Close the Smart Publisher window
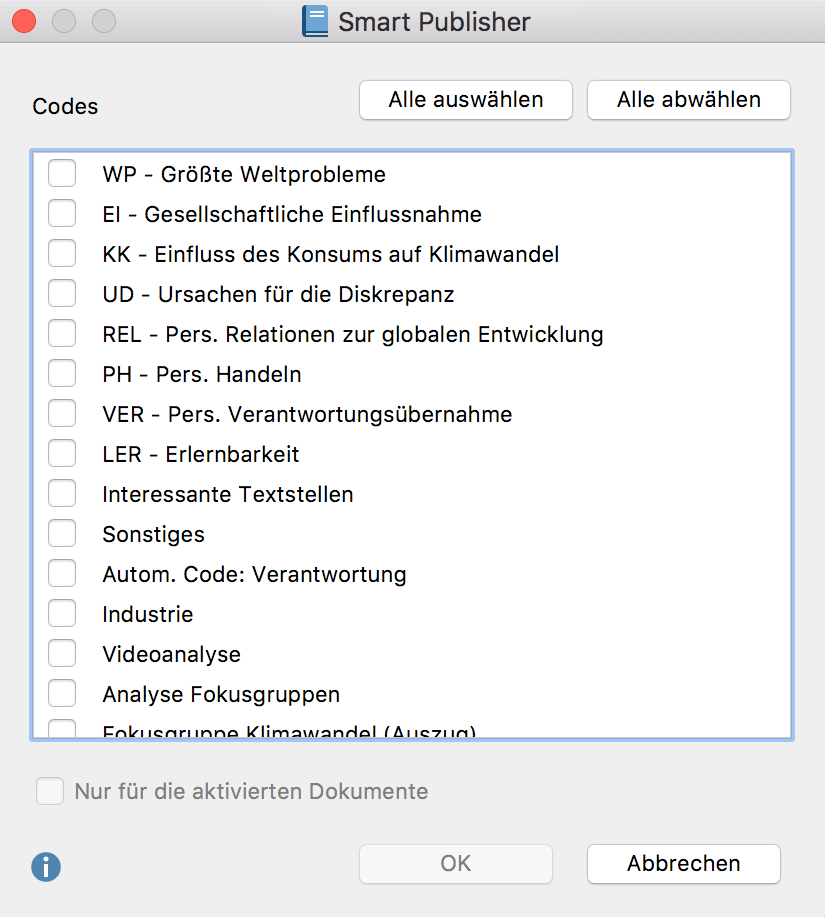 pos(24,22)
